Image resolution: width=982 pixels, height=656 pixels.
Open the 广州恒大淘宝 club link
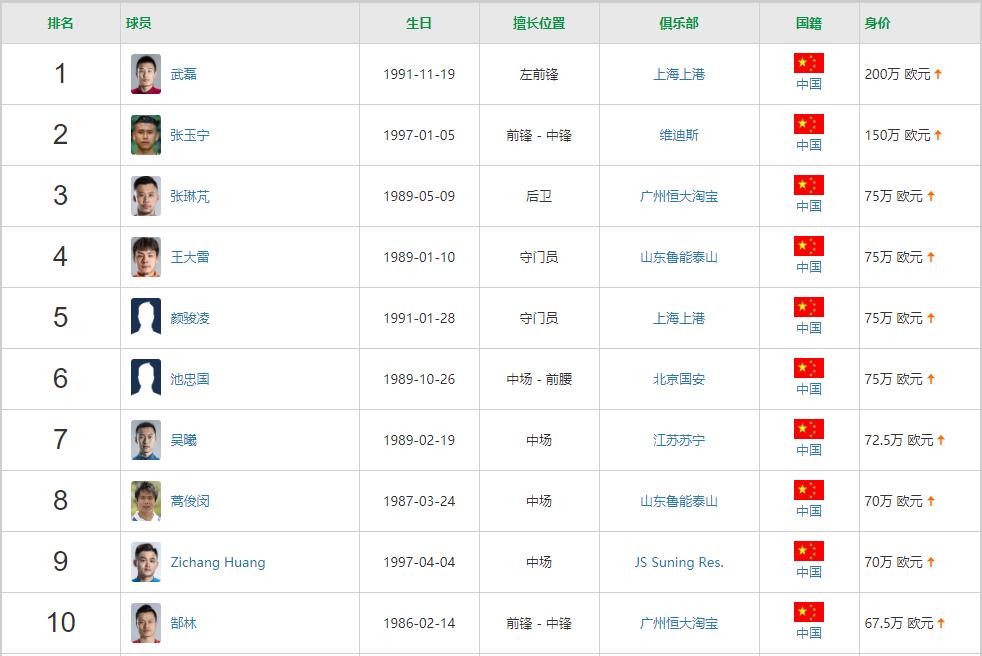[x=679, y=196]
